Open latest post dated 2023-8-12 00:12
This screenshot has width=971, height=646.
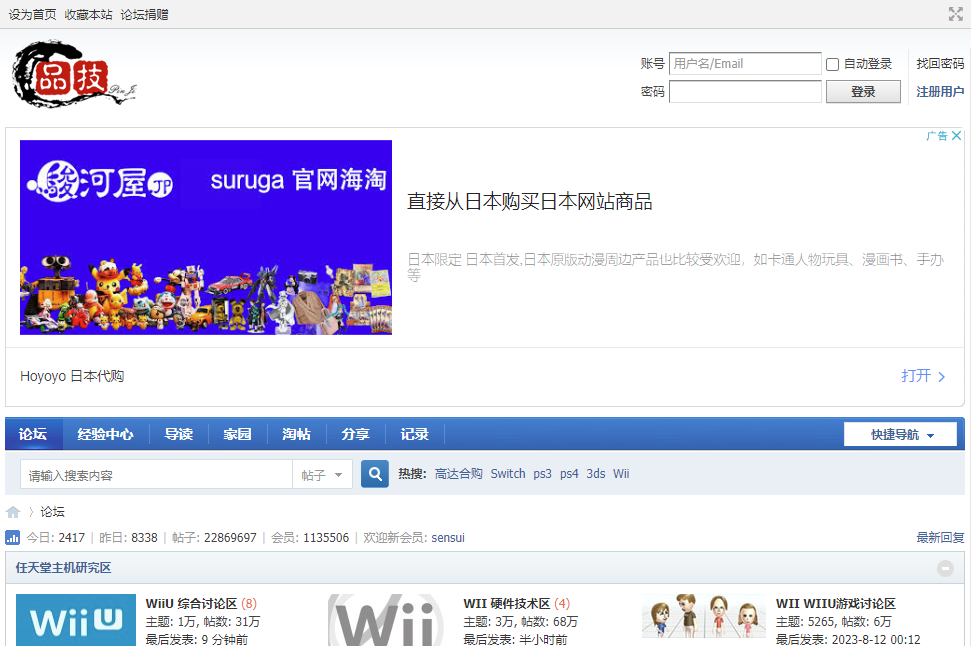876,639
